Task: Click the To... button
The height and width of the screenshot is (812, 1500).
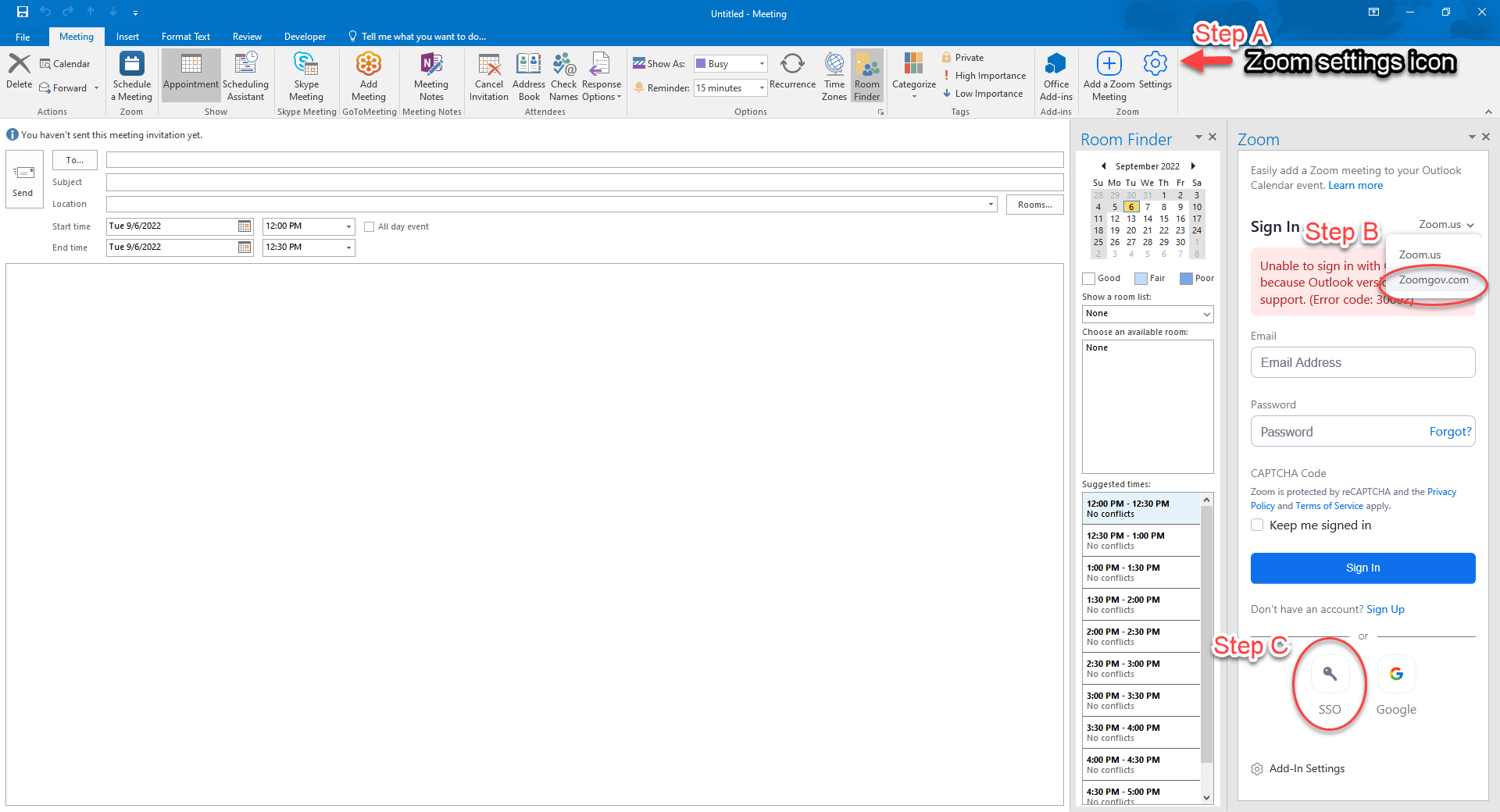Action: [x=75, y=160]
